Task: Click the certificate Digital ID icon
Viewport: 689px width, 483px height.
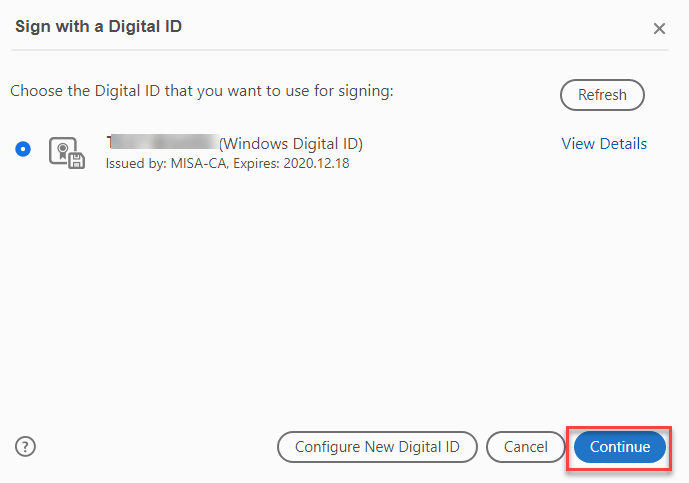Action: pyautogui.click(x=66, y=151)
